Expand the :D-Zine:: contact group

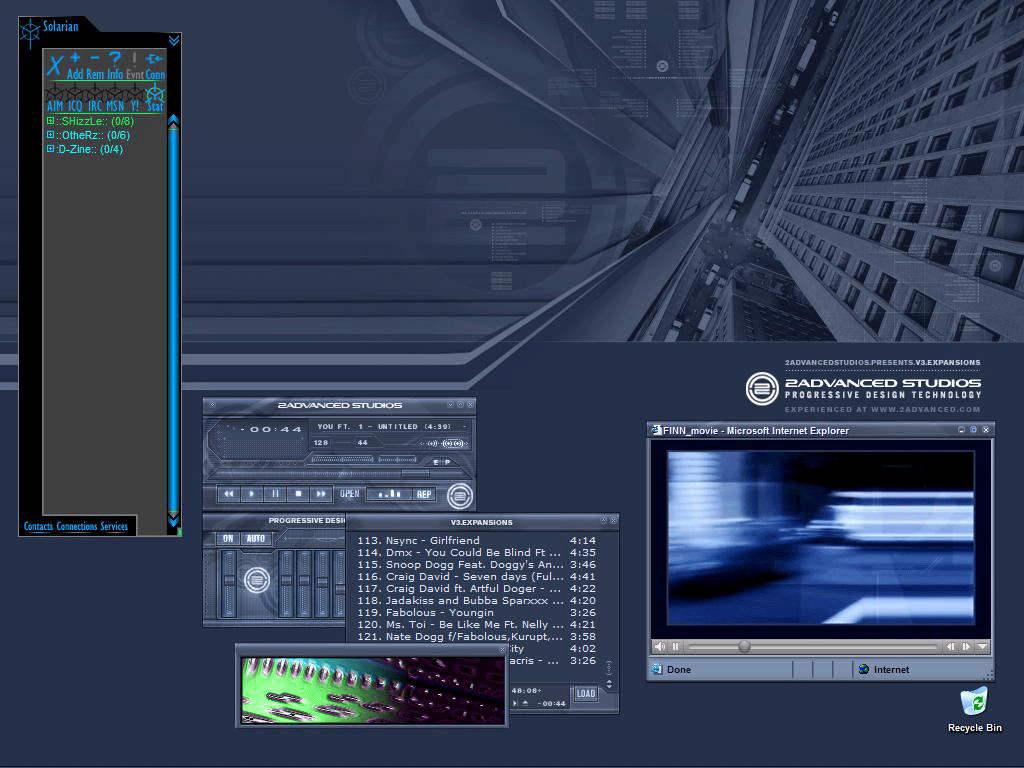point(51,149)
